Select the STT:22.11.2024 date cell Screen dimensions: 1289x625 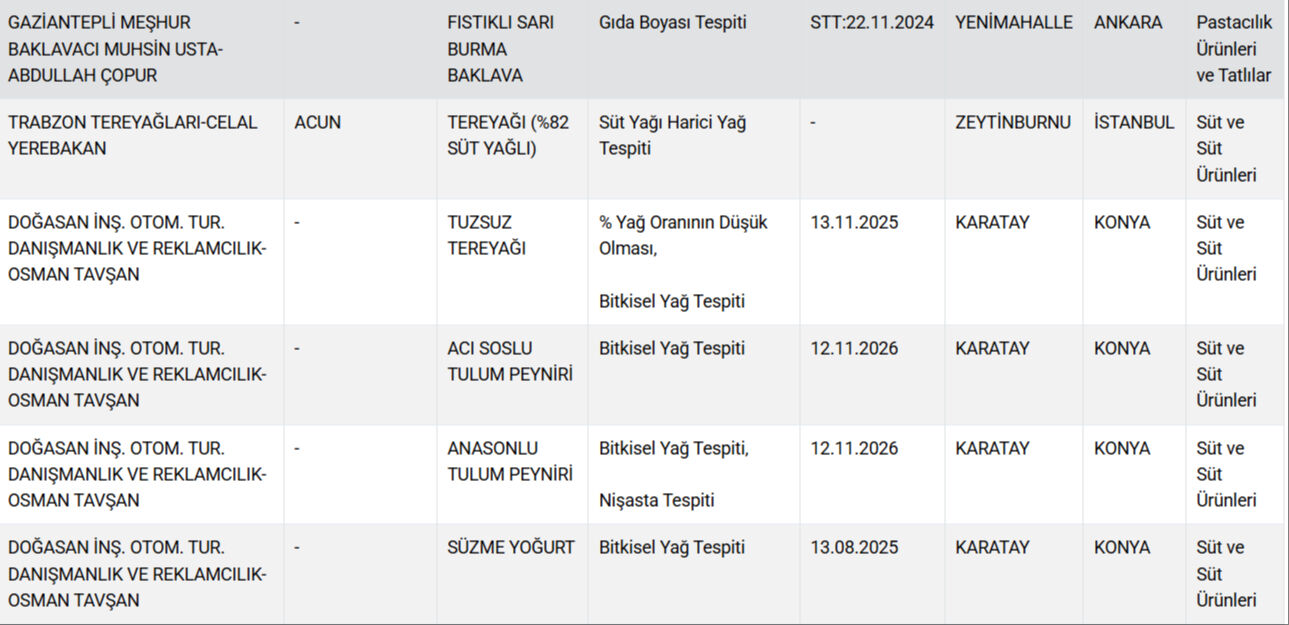tap(872, 23)
